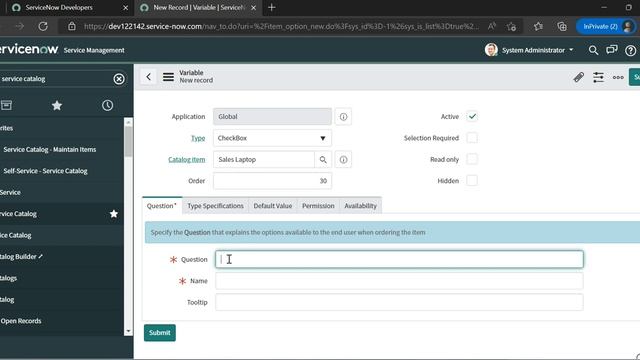Click the Tooltip text input
The height and width of the screenshot is (360, 640).
click(x=399, y=302)
